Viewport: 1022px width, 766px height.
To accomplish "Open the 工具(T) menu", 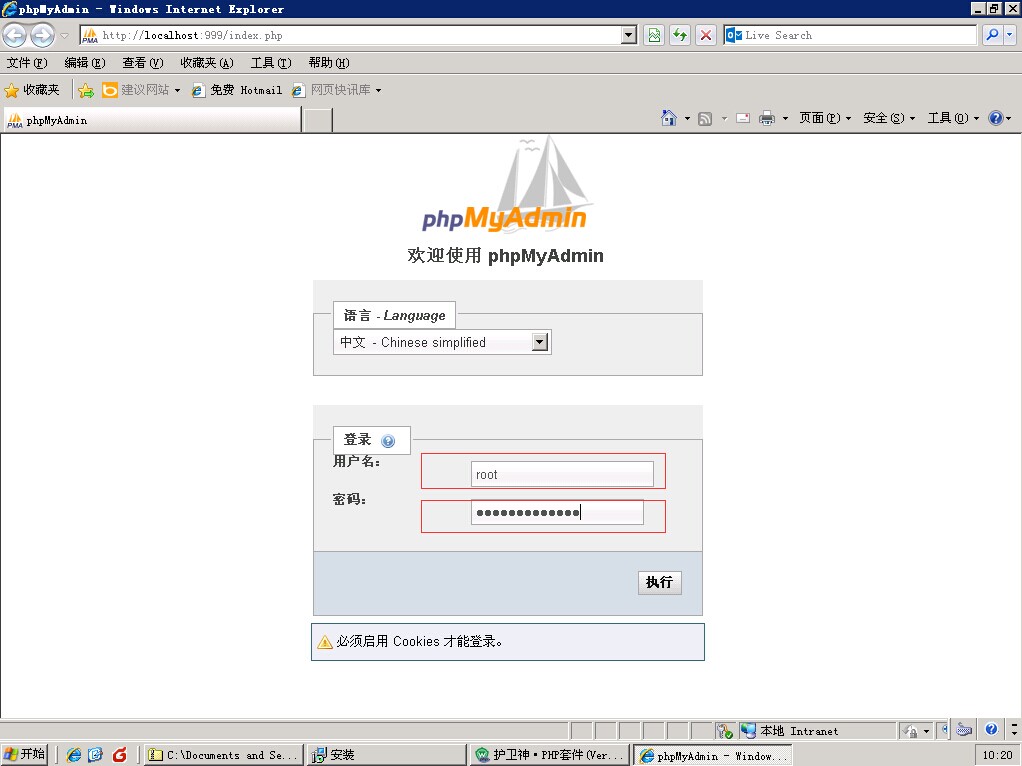I will coord(271,63).
